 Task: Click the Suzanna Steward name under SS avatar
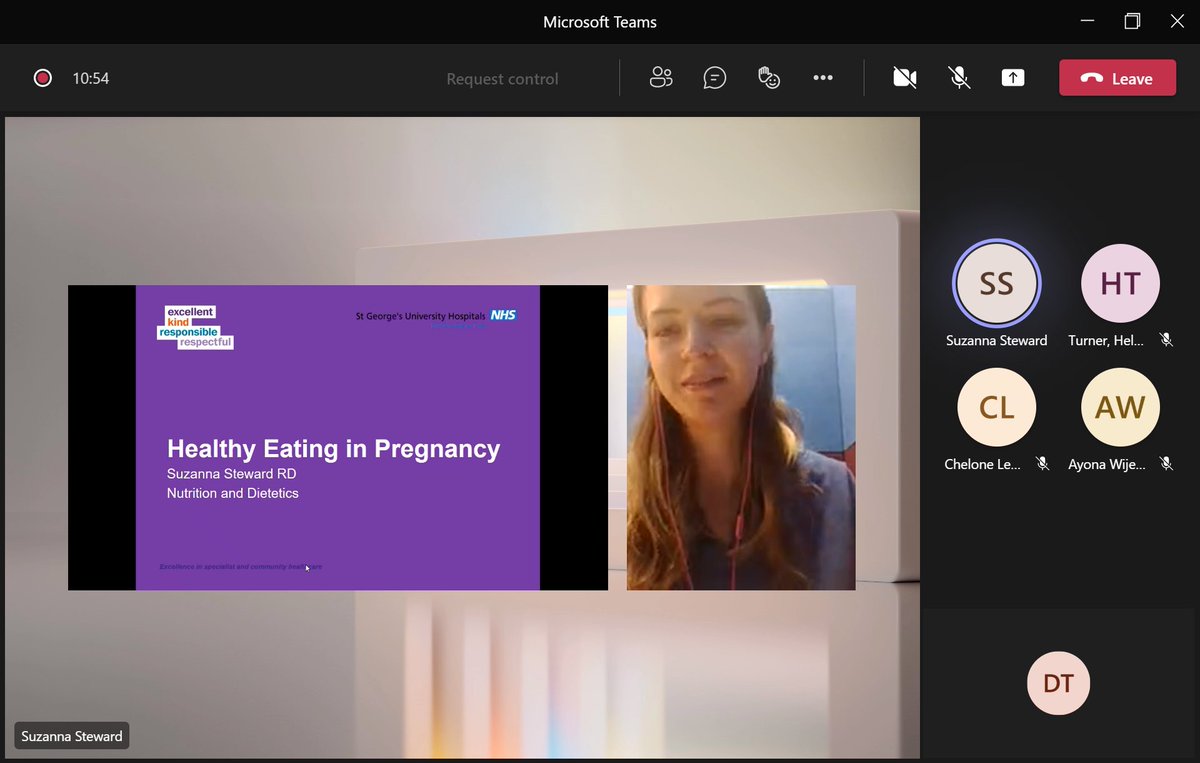pos(996,340)
